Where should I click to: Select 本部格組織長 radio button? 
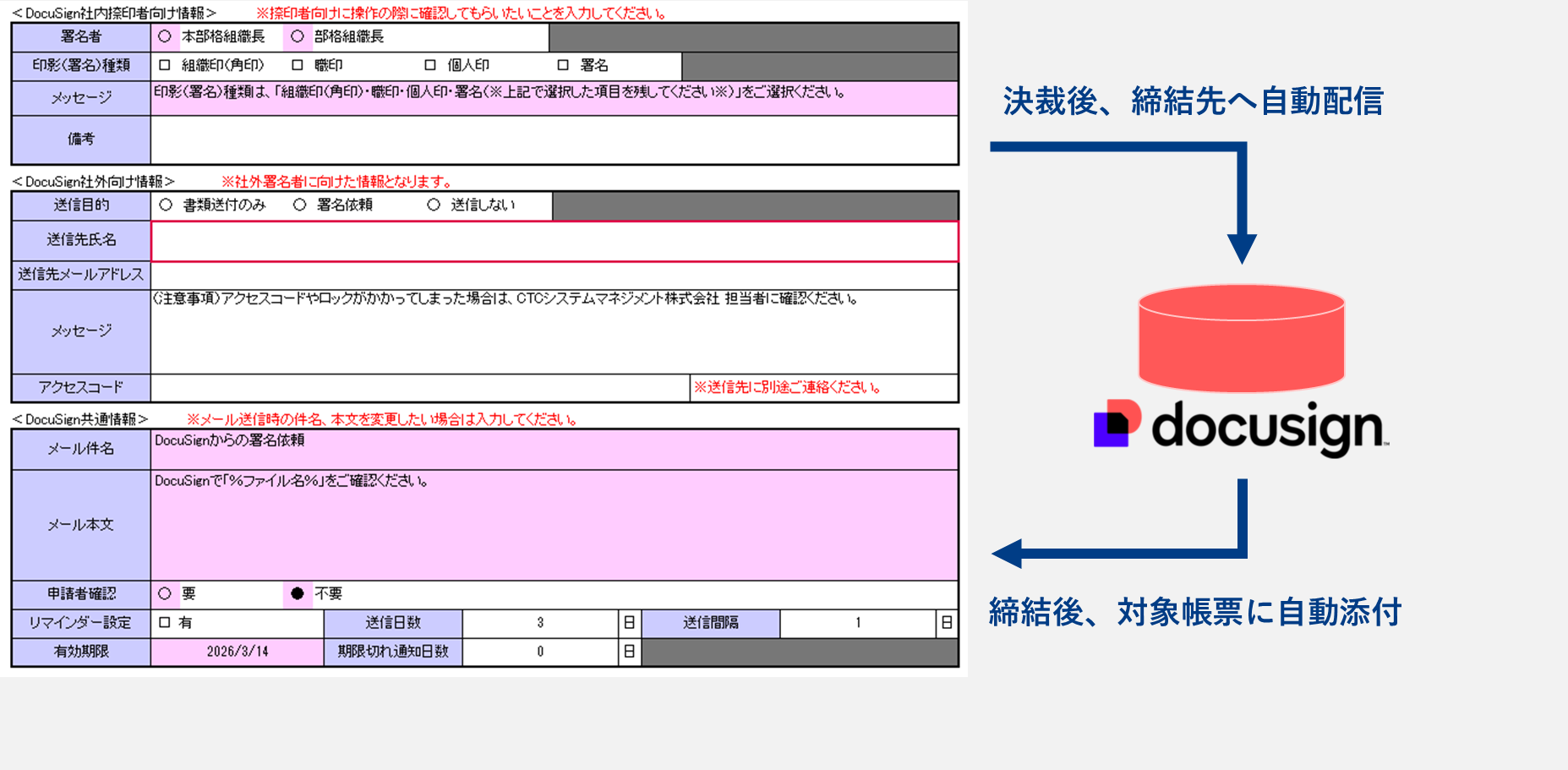[x=165, y=36]
